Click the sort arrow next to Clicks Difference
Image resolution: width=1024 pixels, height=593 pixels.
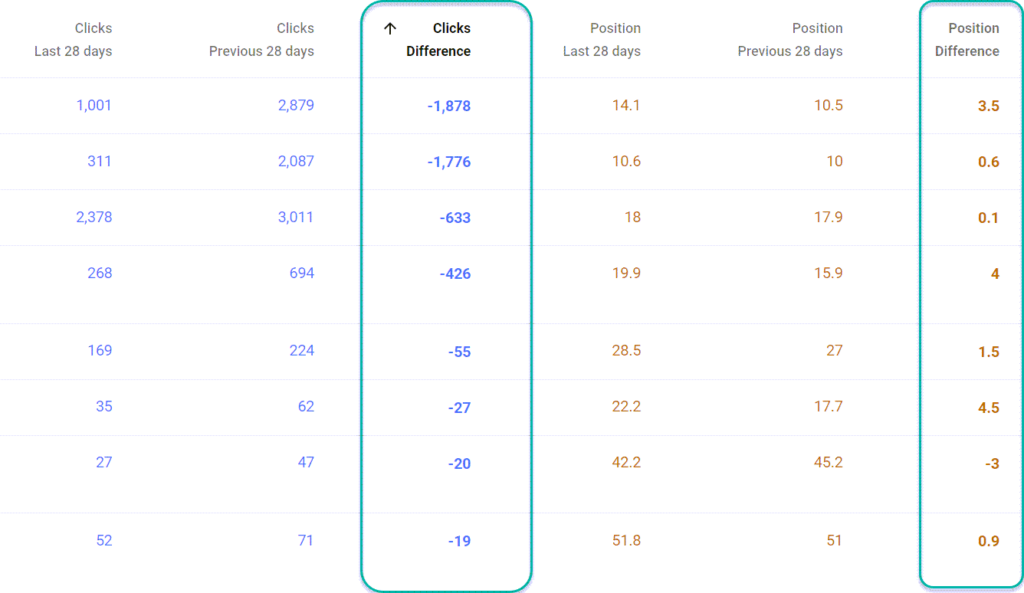click(390, 28)
